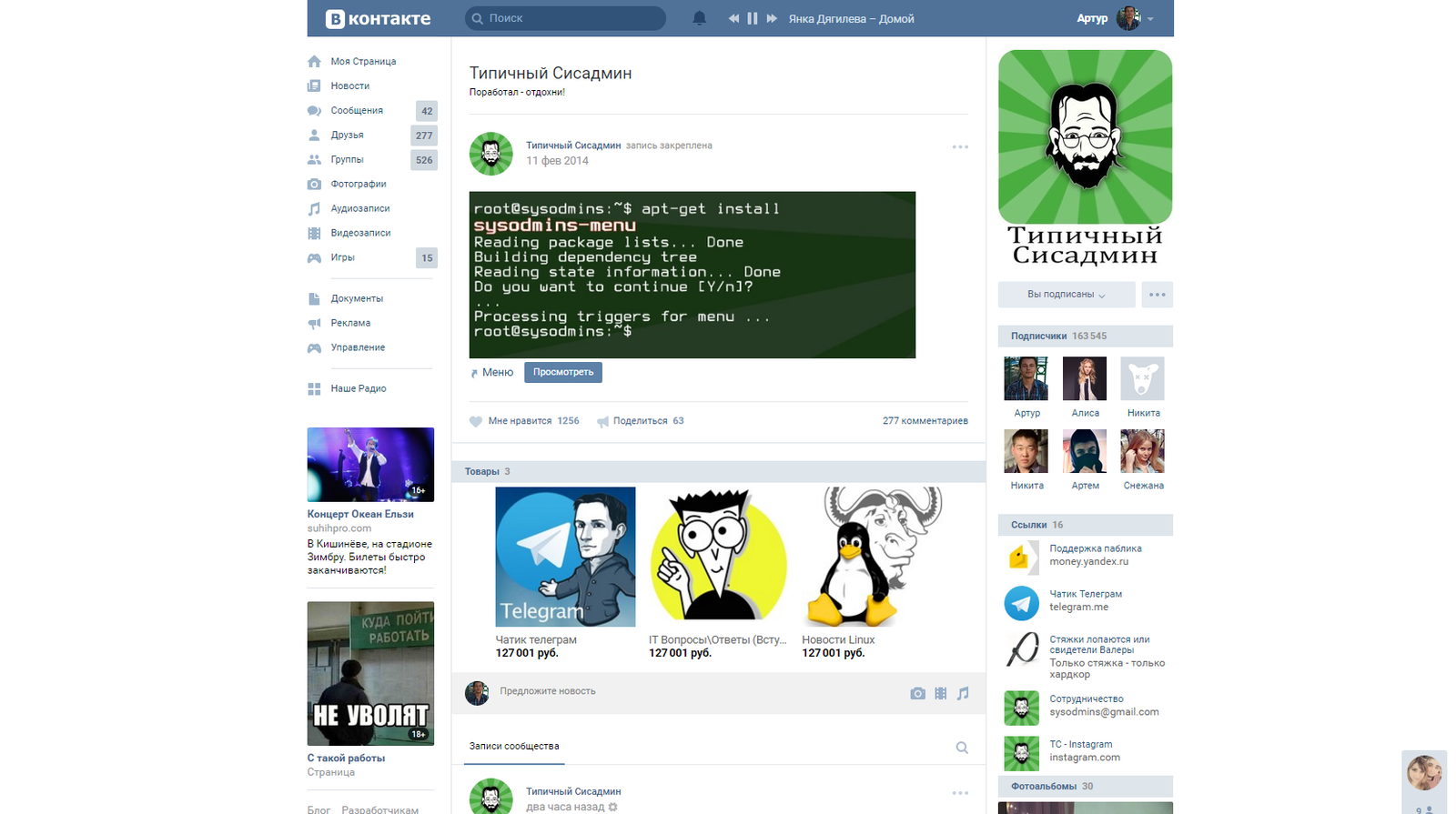Open subscriber Артем's avatar
Viewport: 1456px width, 814px height.
[1085, 451]
